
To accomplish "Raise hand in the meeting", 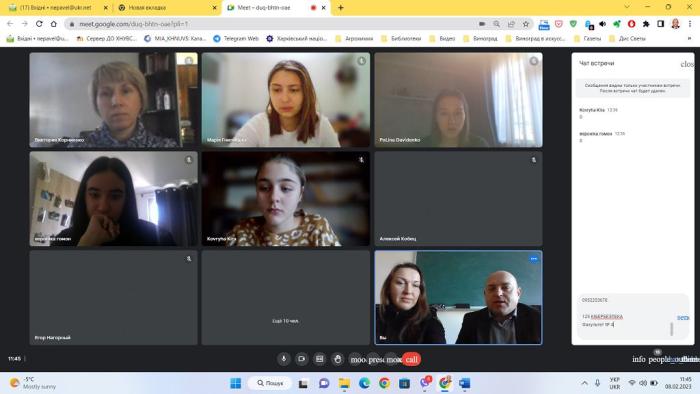I will click(338, 359).
